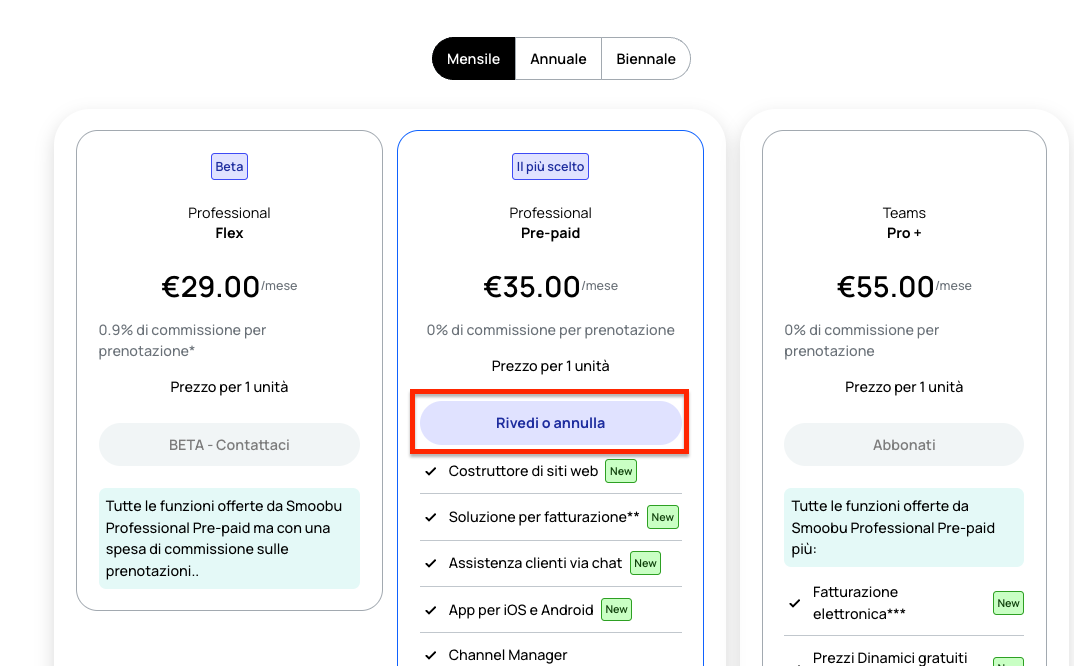Click the Il più scelto badge
Image resolution: width=1074 pixels, height=666 pixels.
tap(551, 166)
